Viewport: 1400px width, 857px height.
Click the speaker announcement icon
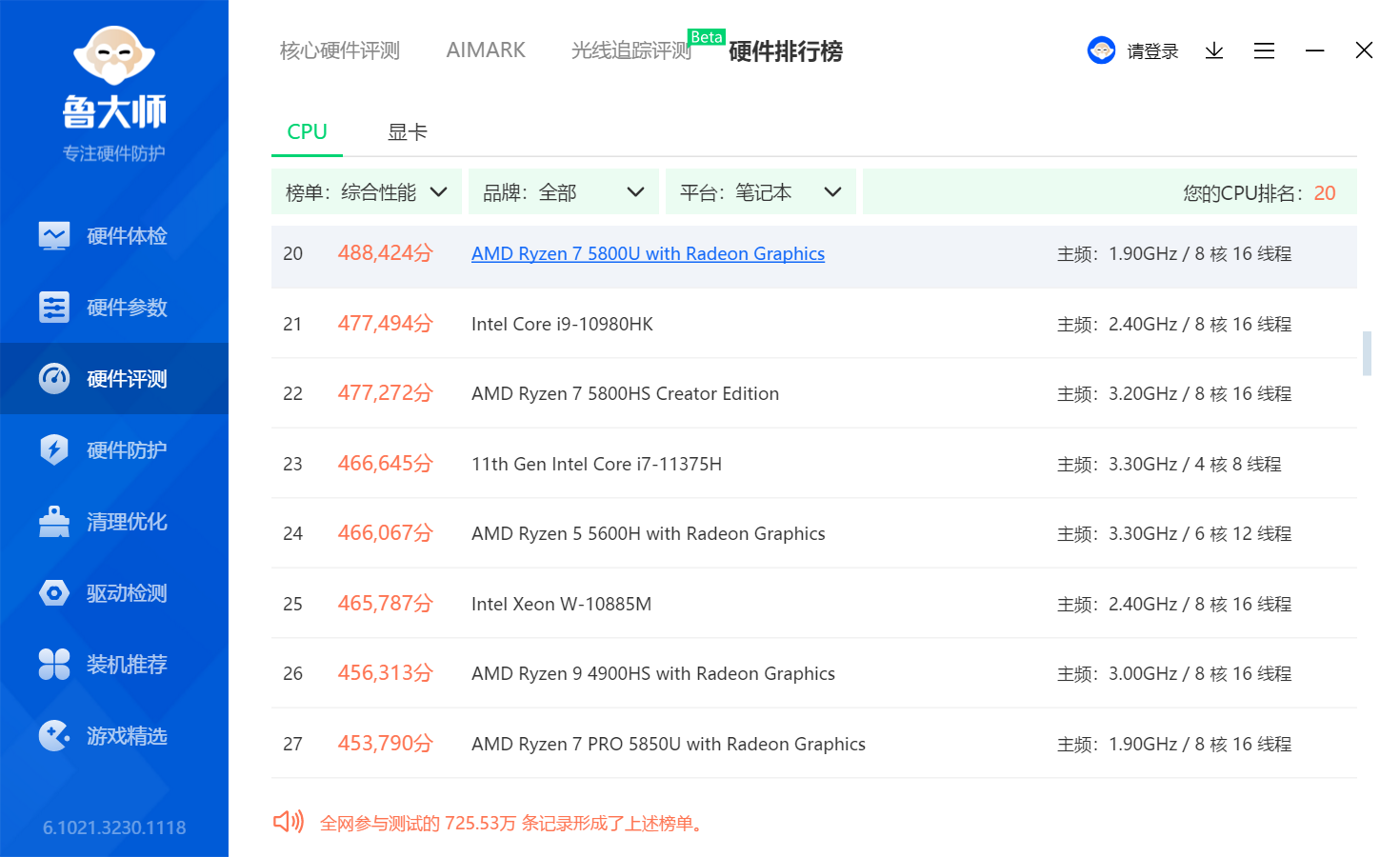click(x=288, y=822)
